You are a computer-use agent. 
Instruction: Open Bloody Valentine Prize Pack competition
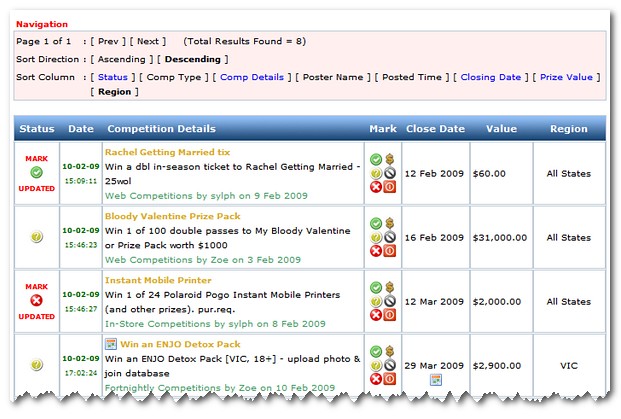pos(173,216)
